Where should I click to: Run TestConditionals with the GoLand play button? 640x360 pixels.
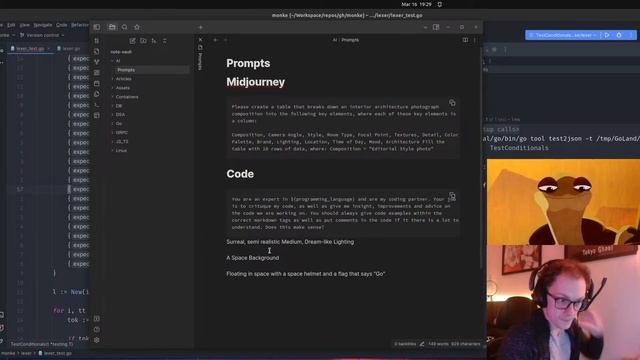[607, 35]
